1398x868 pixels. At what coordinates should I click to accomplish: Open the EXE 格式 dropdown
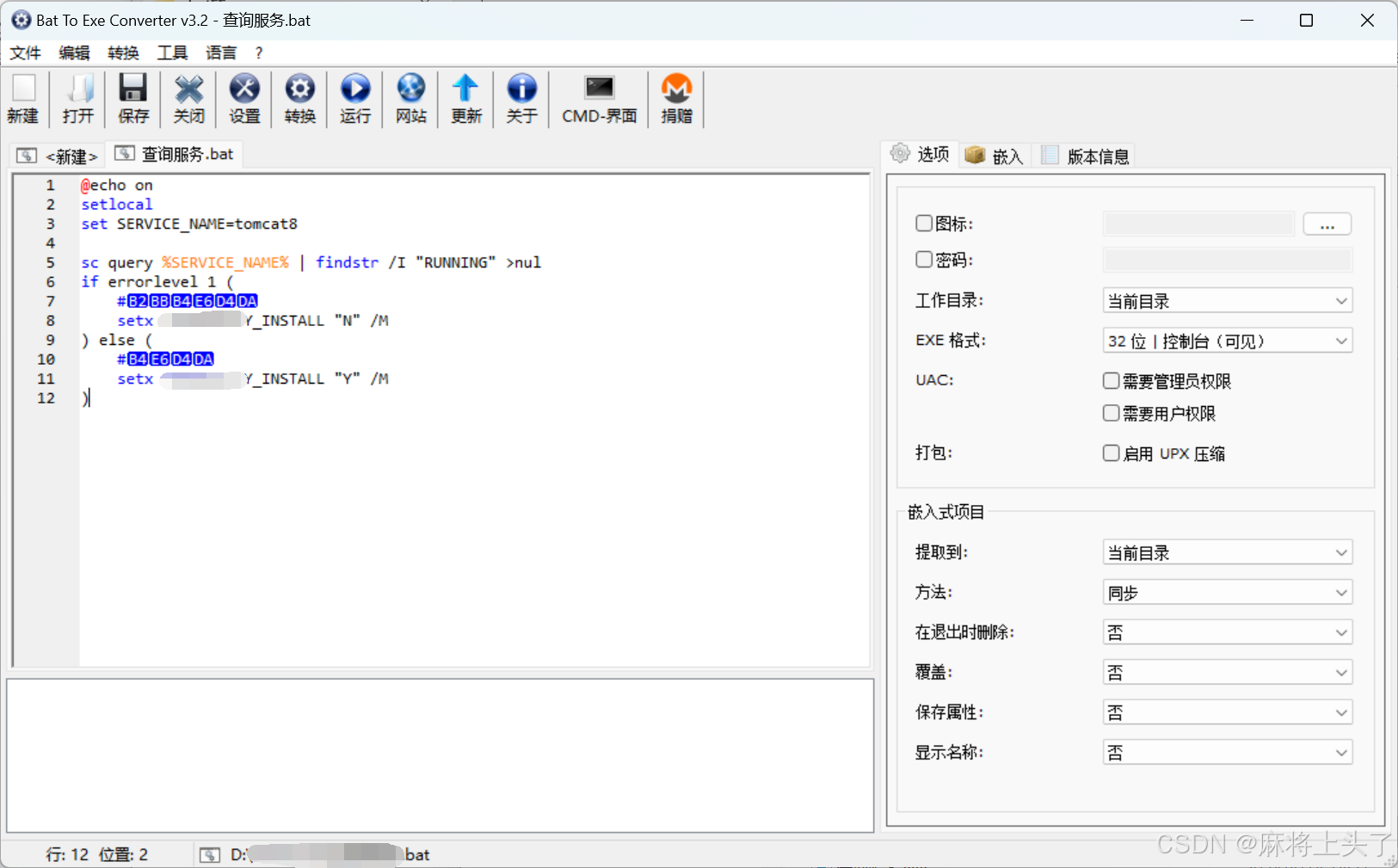pyautogui.click(x=1228, y=341)
